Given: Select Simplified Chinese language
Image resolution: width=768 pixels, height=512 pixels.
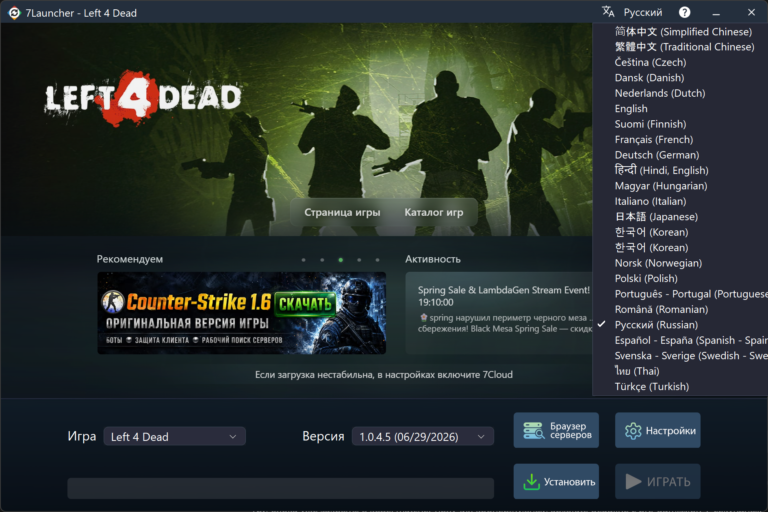Looking at the screenshot, I should click(x=683, y=31).
